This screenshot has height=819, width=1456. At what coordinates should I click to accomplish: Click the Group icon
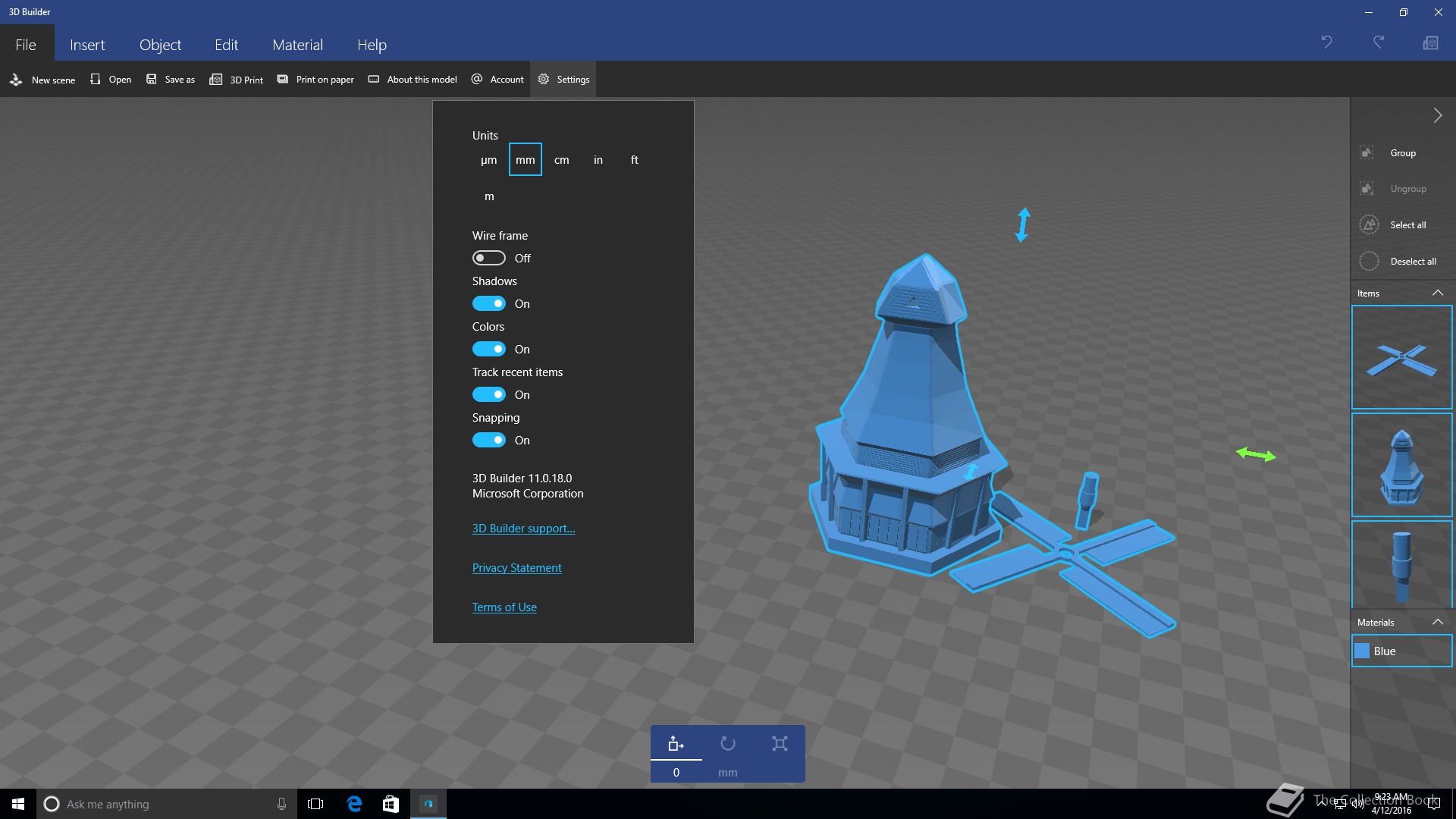pos(1367,152)
